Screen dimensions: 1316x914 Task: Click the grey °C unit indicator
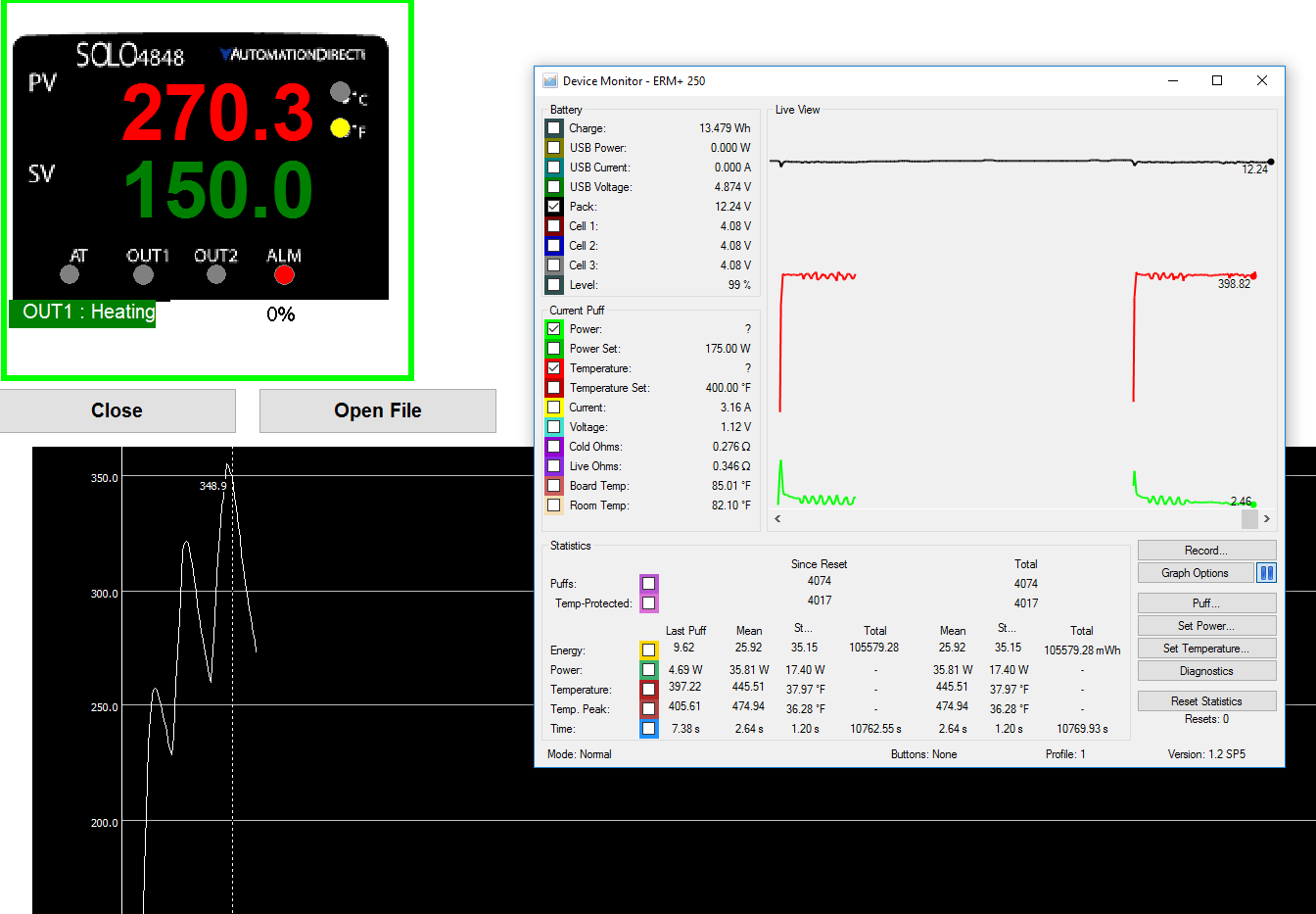(340, 92)
